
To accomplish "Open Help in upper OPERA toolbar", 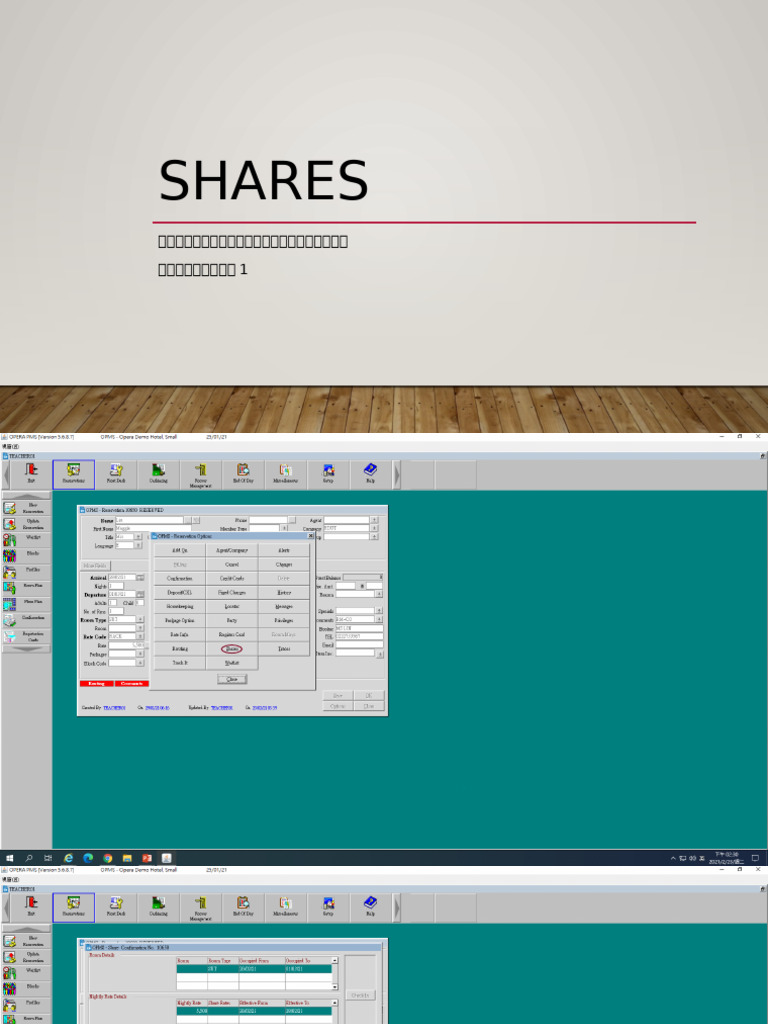I will click(370, 474).
